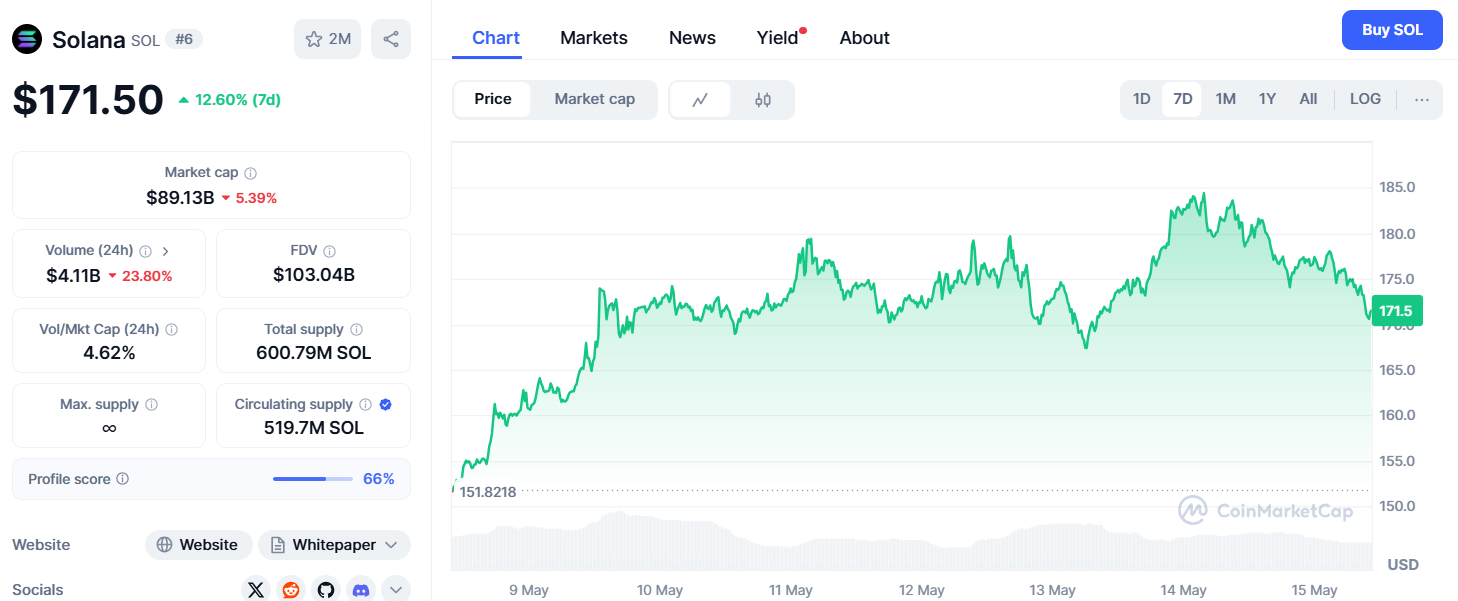Click the 14 May date axis label

(x=1184, y=590)
